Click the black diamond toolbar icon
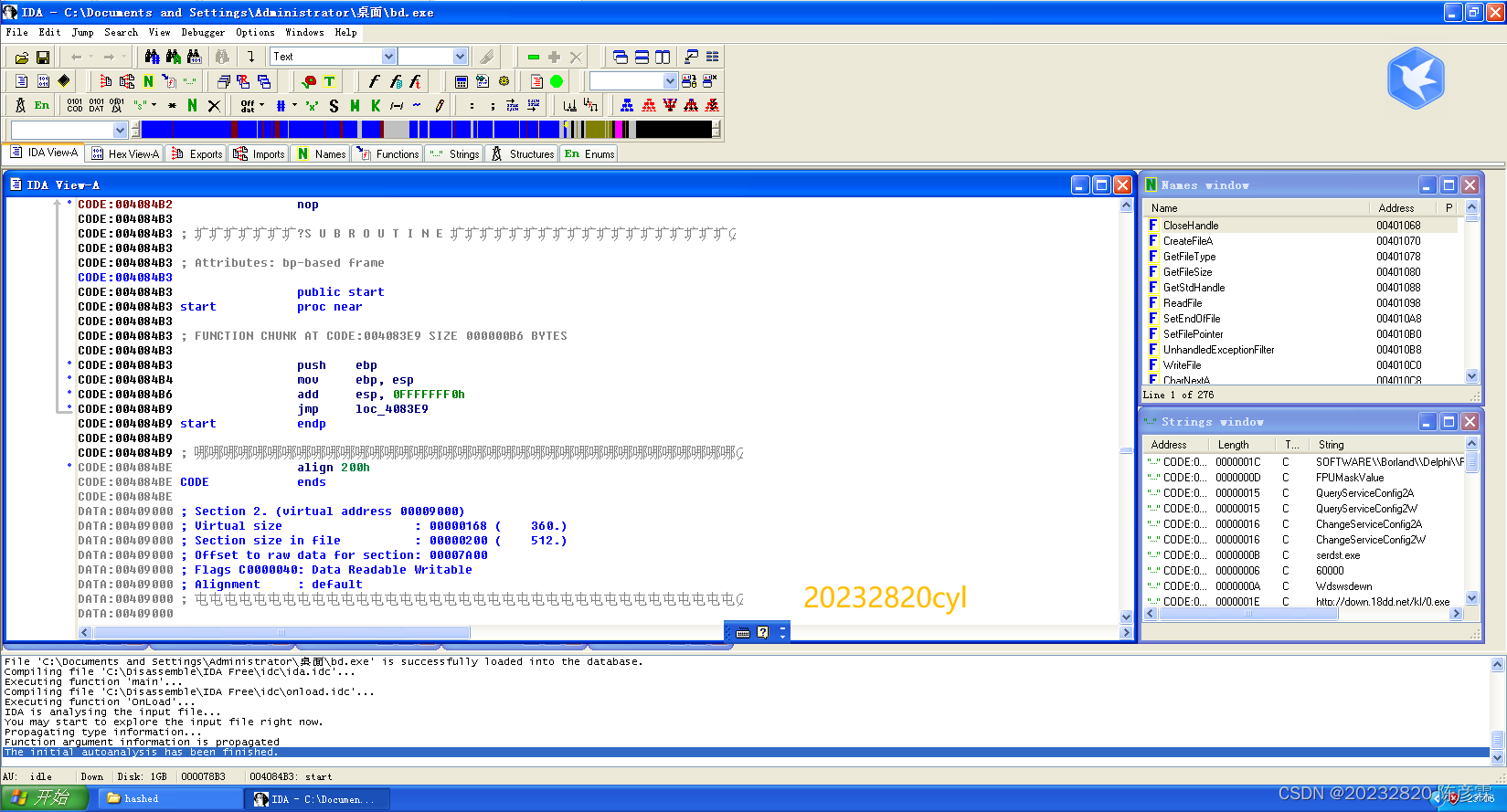 (x=63, y=80)
